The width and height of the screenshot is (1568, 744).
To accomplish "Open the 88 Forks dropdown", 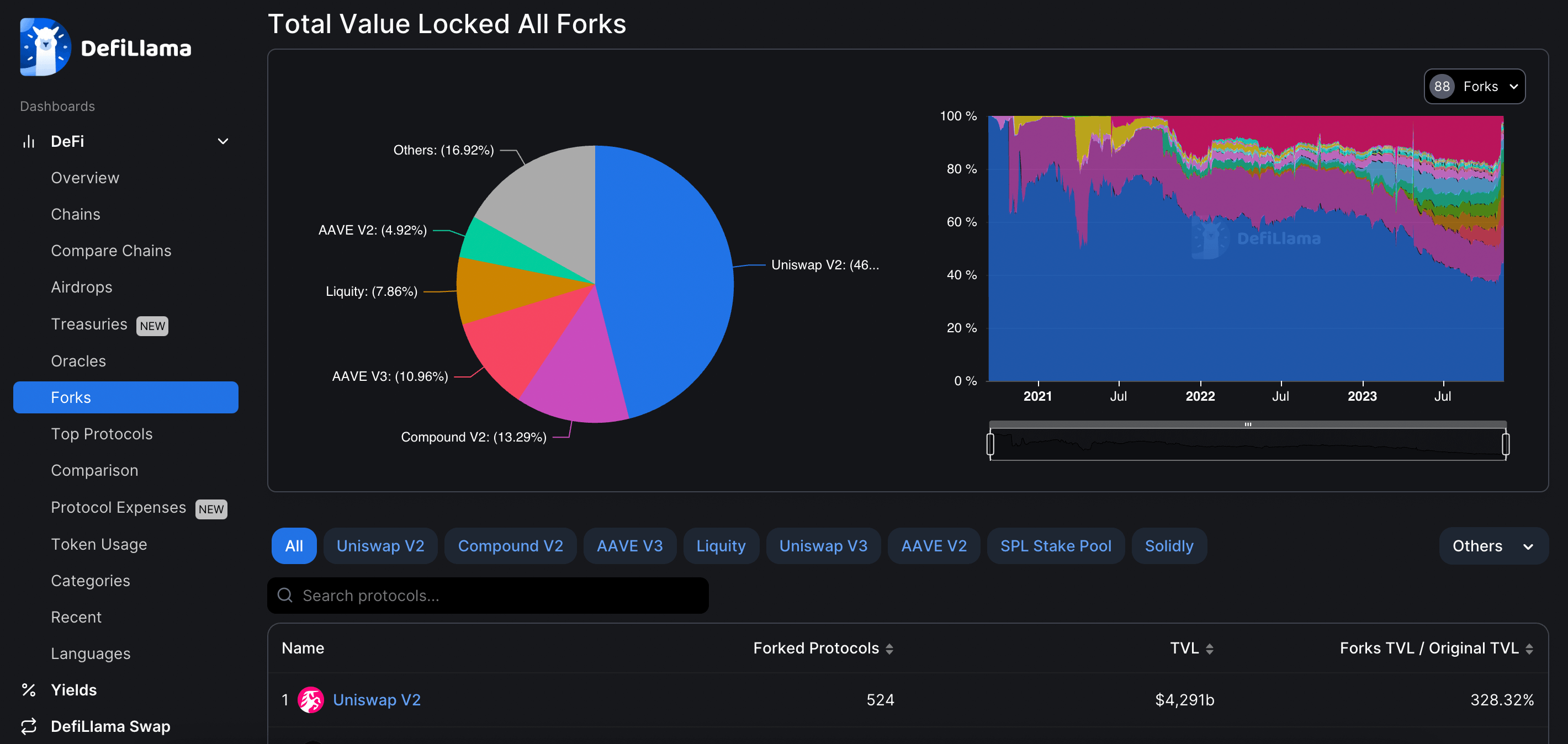I will [x=1474, y=87].
